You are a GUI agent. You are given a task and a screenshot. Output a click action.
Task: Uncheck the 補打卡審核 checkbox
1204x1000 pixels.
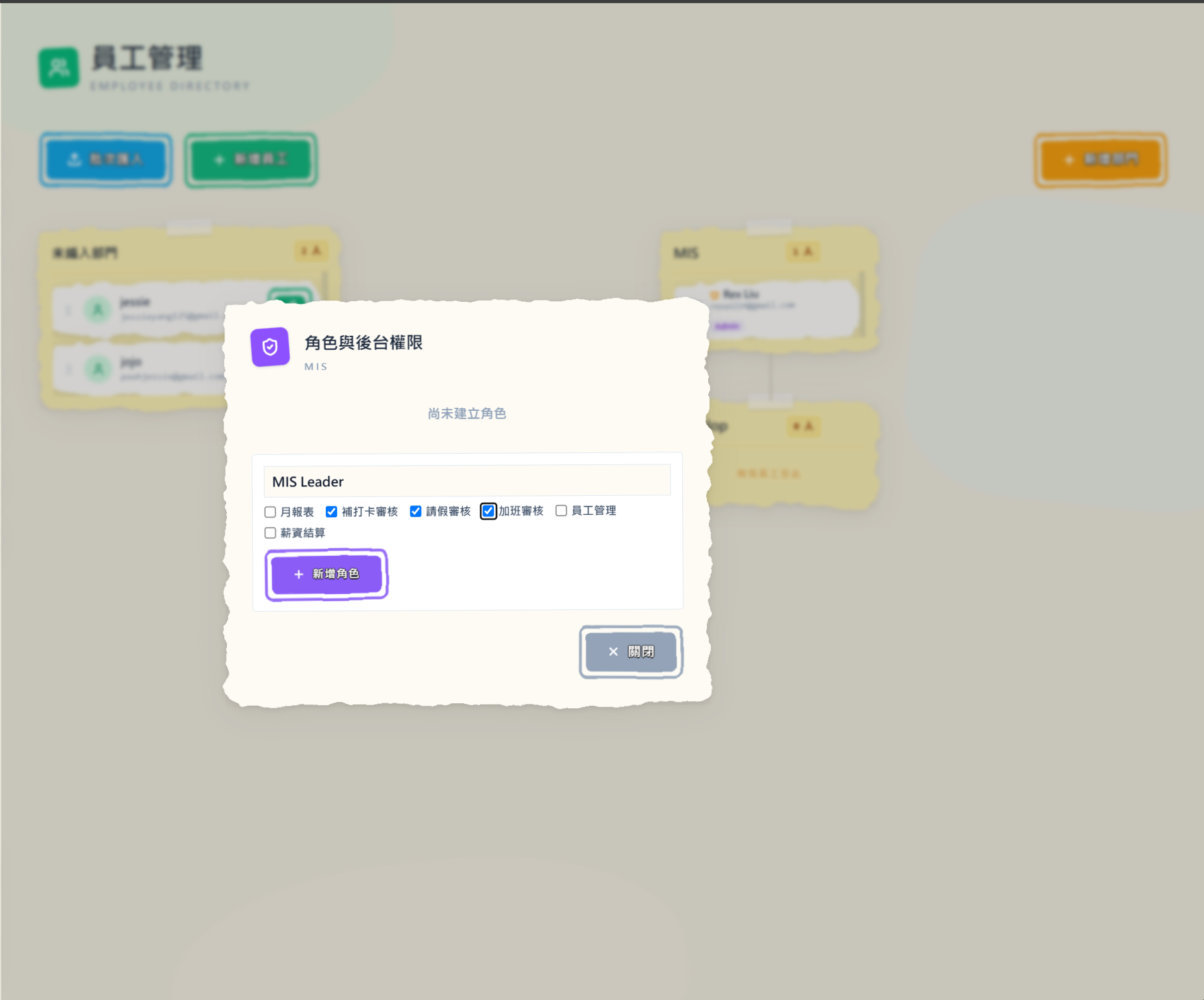331,512
